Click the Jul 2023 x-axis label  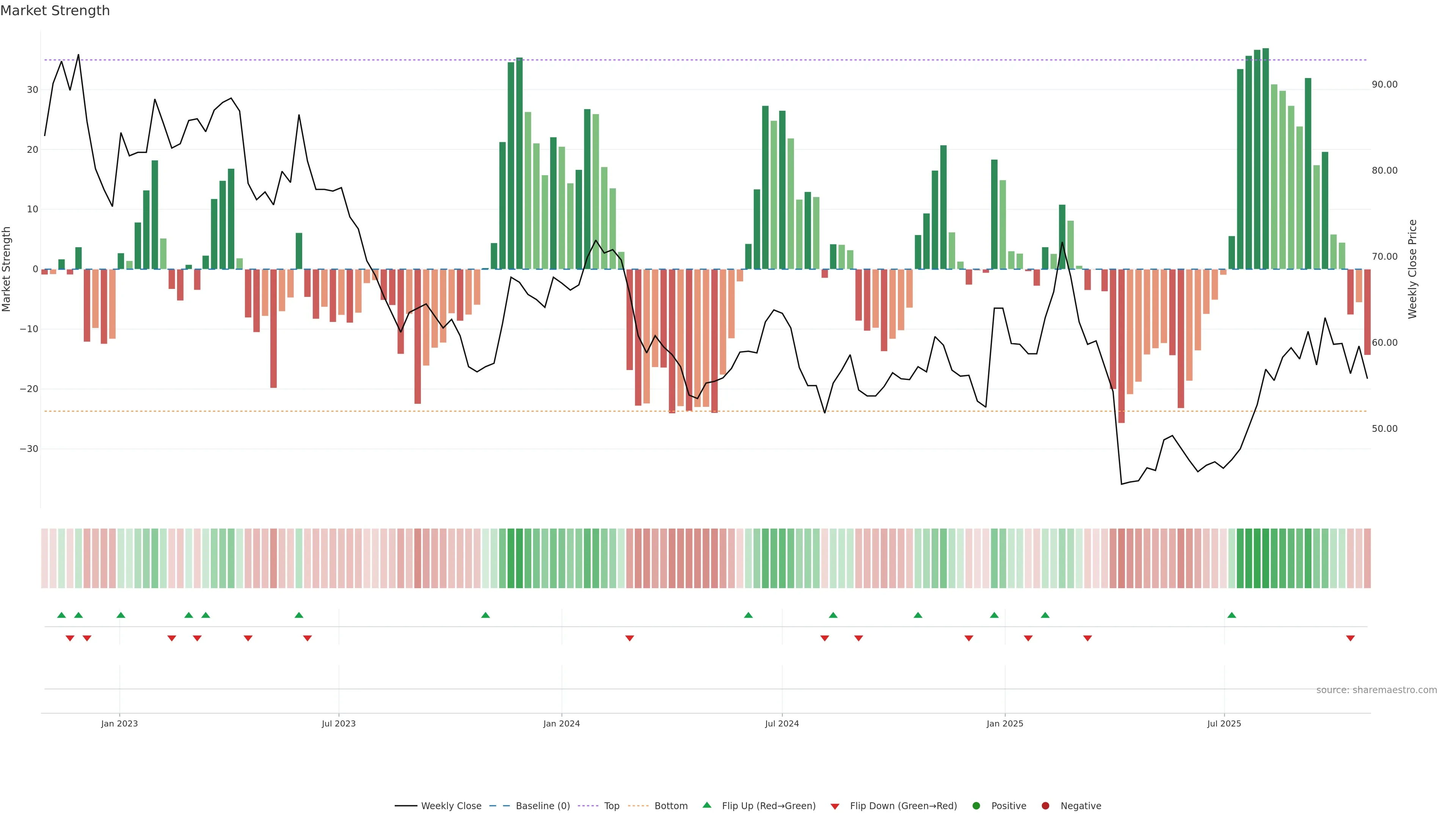(x=339, y=723)
